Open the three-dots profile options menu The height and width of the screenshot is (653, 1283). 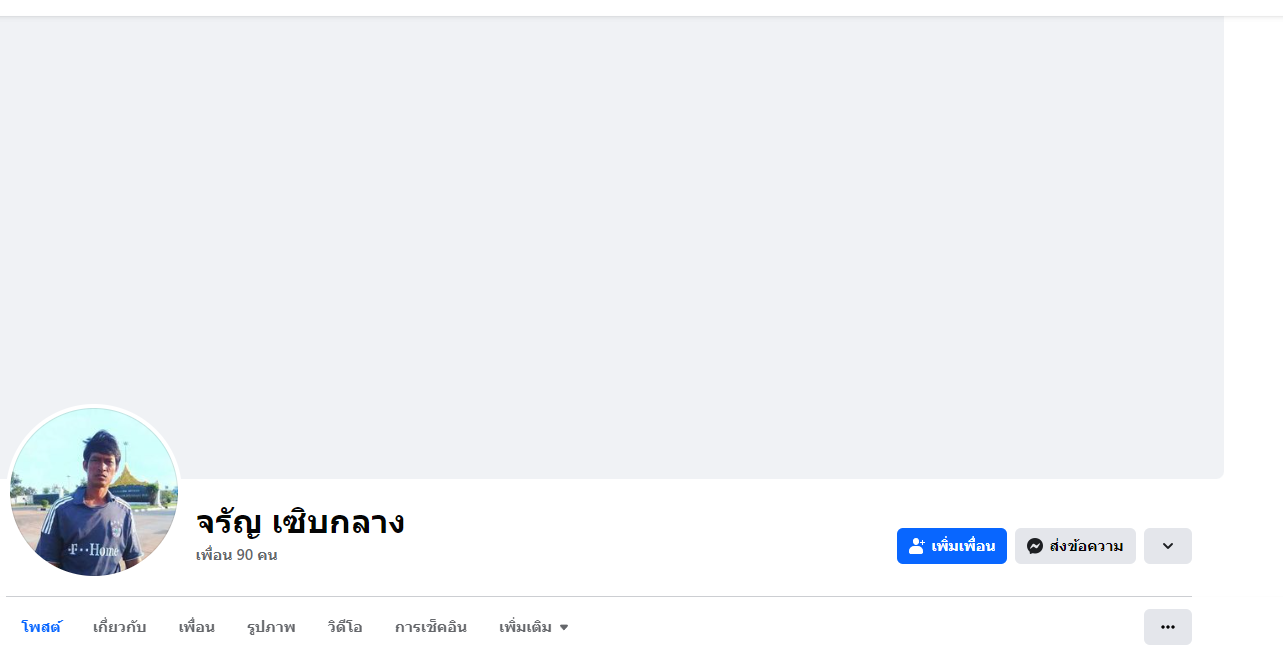coord(1167,627)
